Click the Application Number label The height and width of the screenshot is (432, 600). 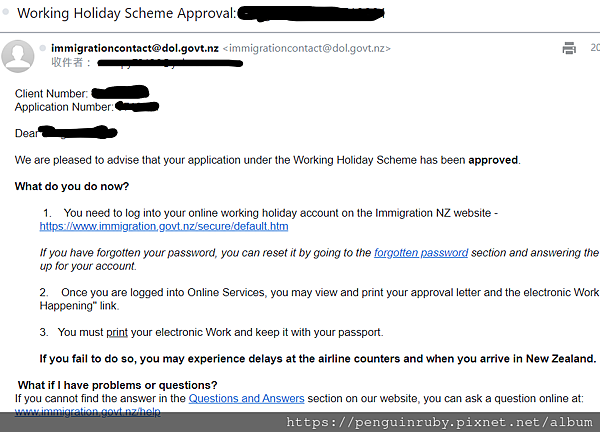pos(64,105)
